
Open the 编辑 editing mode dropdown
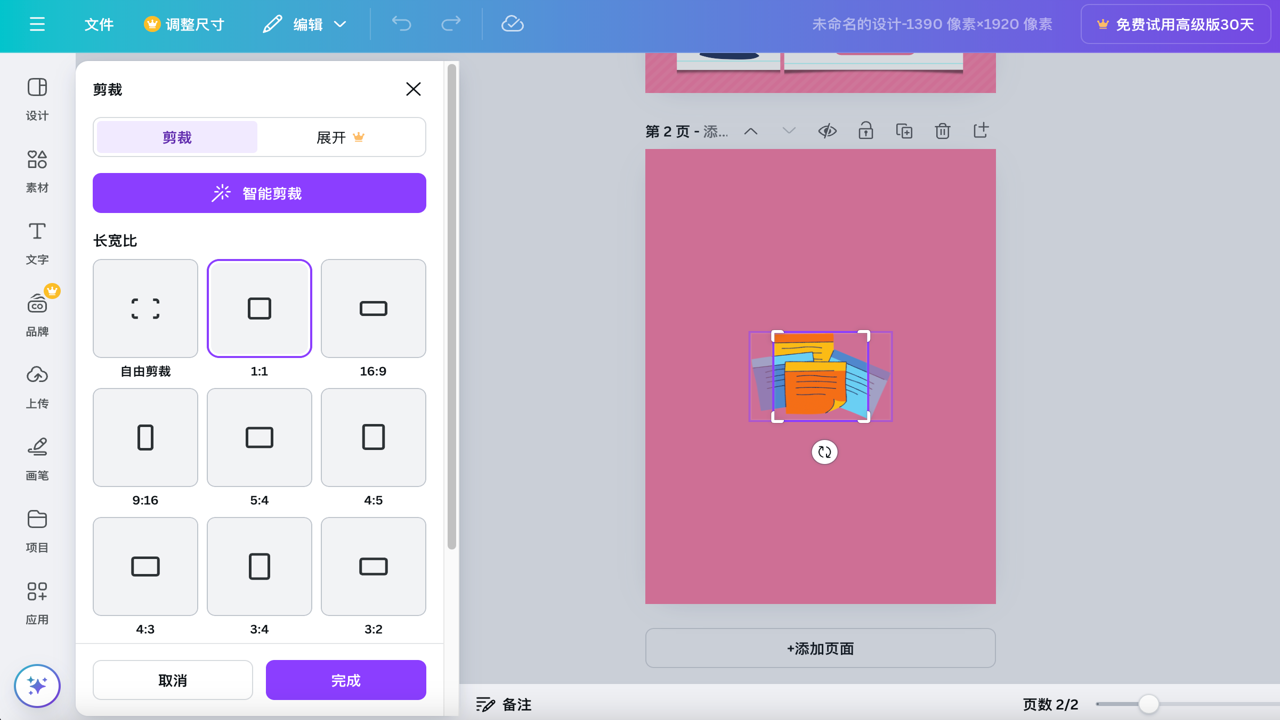click(x=304, y=24)
